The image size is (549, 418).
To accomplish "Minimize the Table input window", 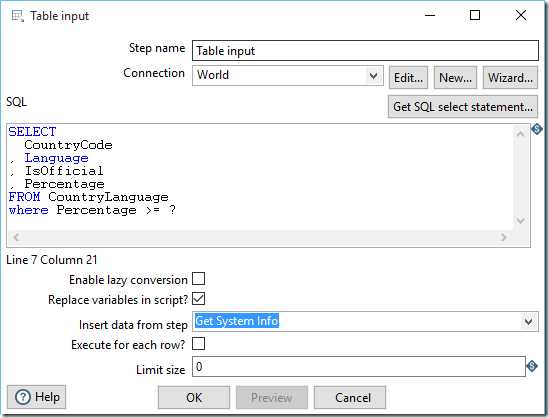I will (x=430, y=15).
